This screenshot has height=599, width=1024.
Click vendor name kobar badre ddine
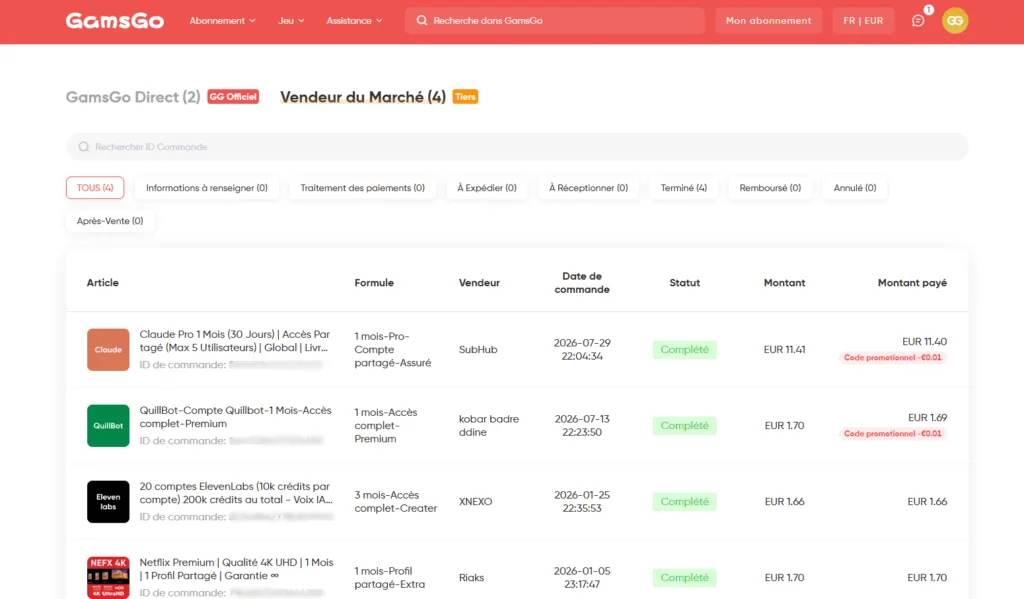(488, 426)
